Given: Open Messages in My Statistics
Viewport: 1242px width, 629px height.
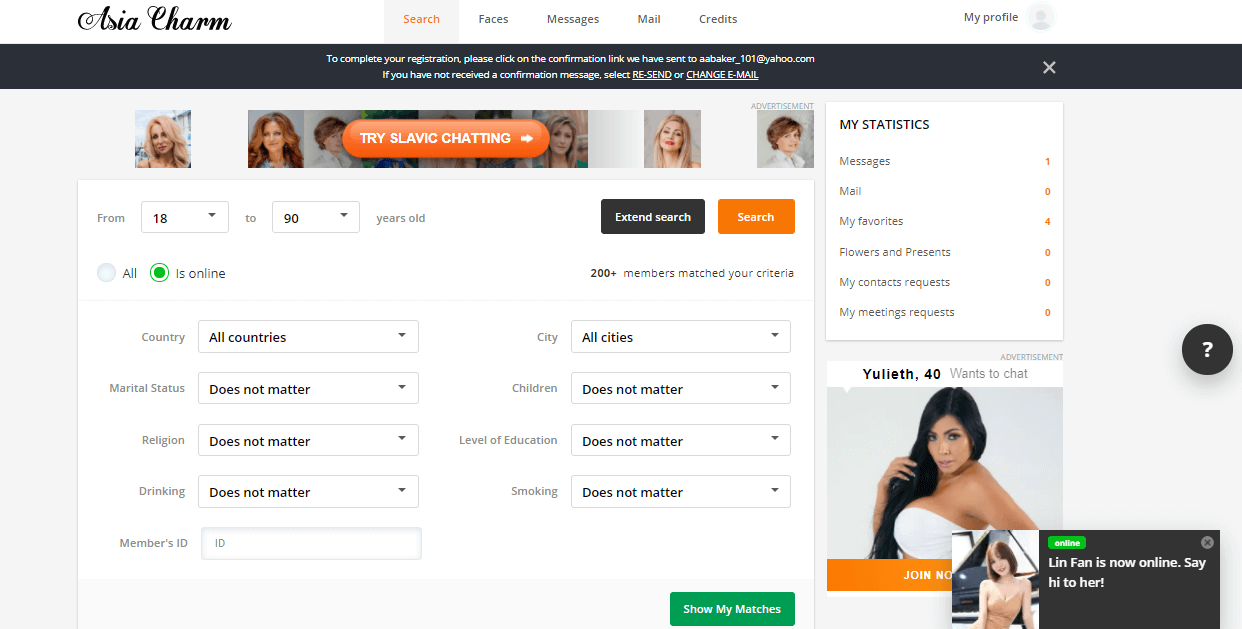Looking at the screenshot, I should (x=944, y=161).
